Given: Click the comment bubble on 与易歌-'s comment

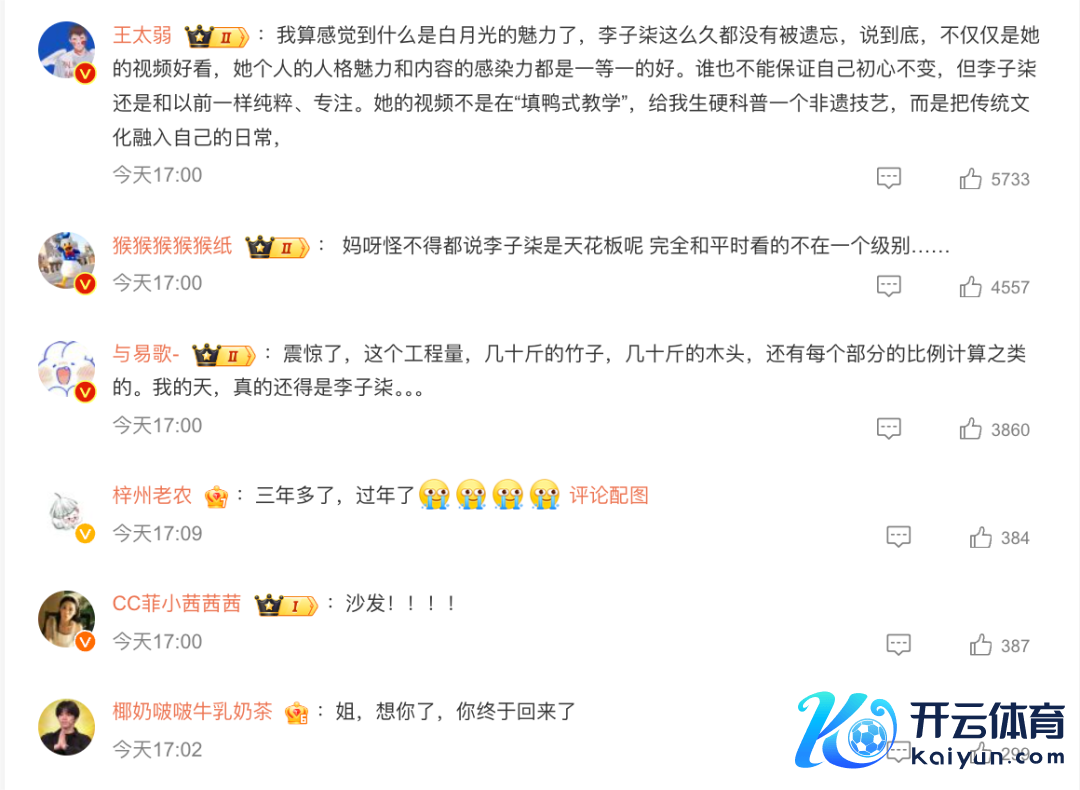Looking at the screenshot, I should click(889, 428).
